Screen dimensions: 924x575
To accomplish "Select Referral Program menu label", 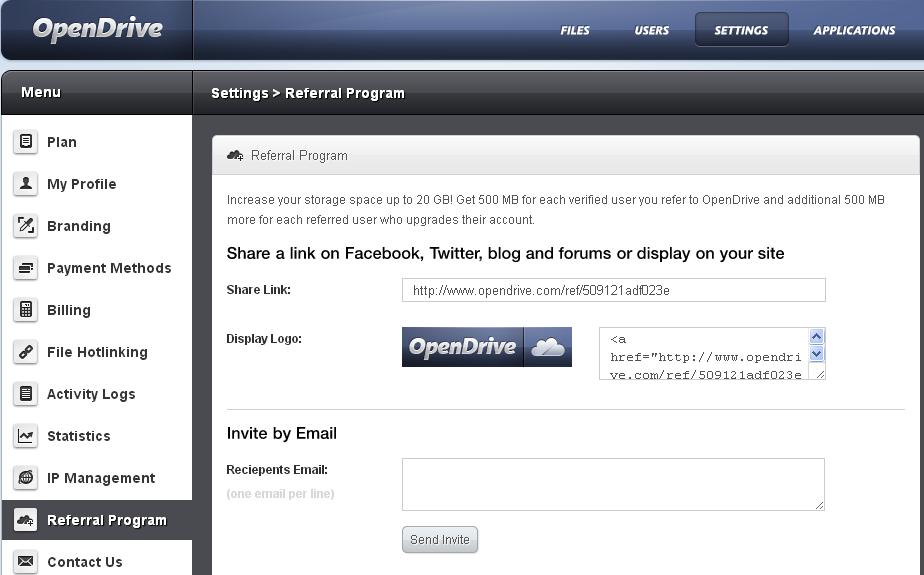I will 107,520.
